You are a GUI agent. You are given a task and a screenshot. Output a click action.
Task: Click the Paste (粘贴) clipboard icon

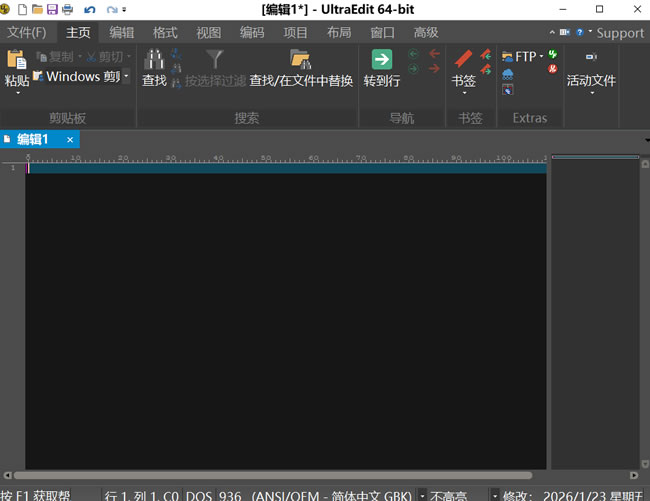click(x=17, y=60)
